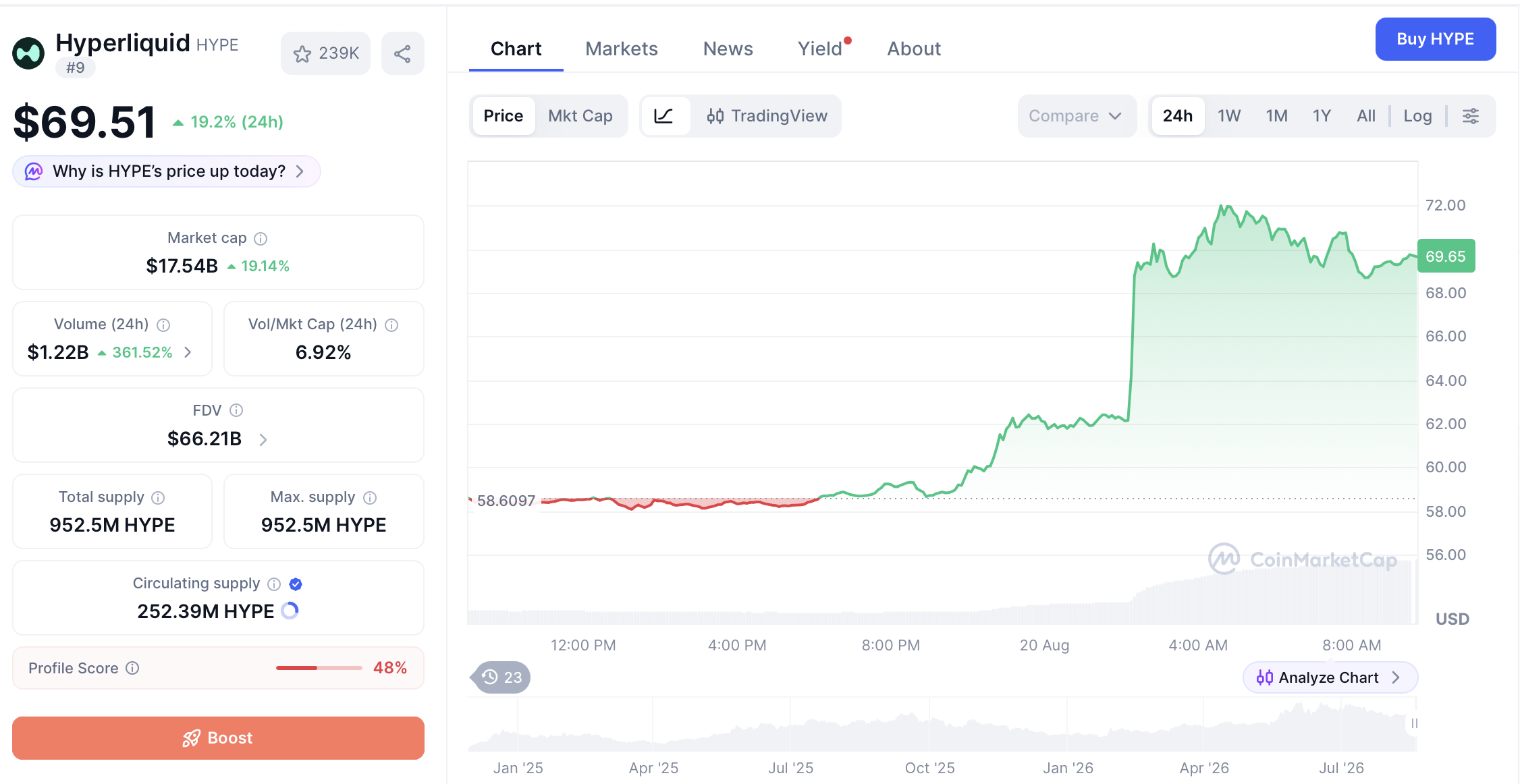Image resolution: width=1520 pixels, height=784 pixels.
Task: Select the 1M time range
Action: coord(1277,116)
